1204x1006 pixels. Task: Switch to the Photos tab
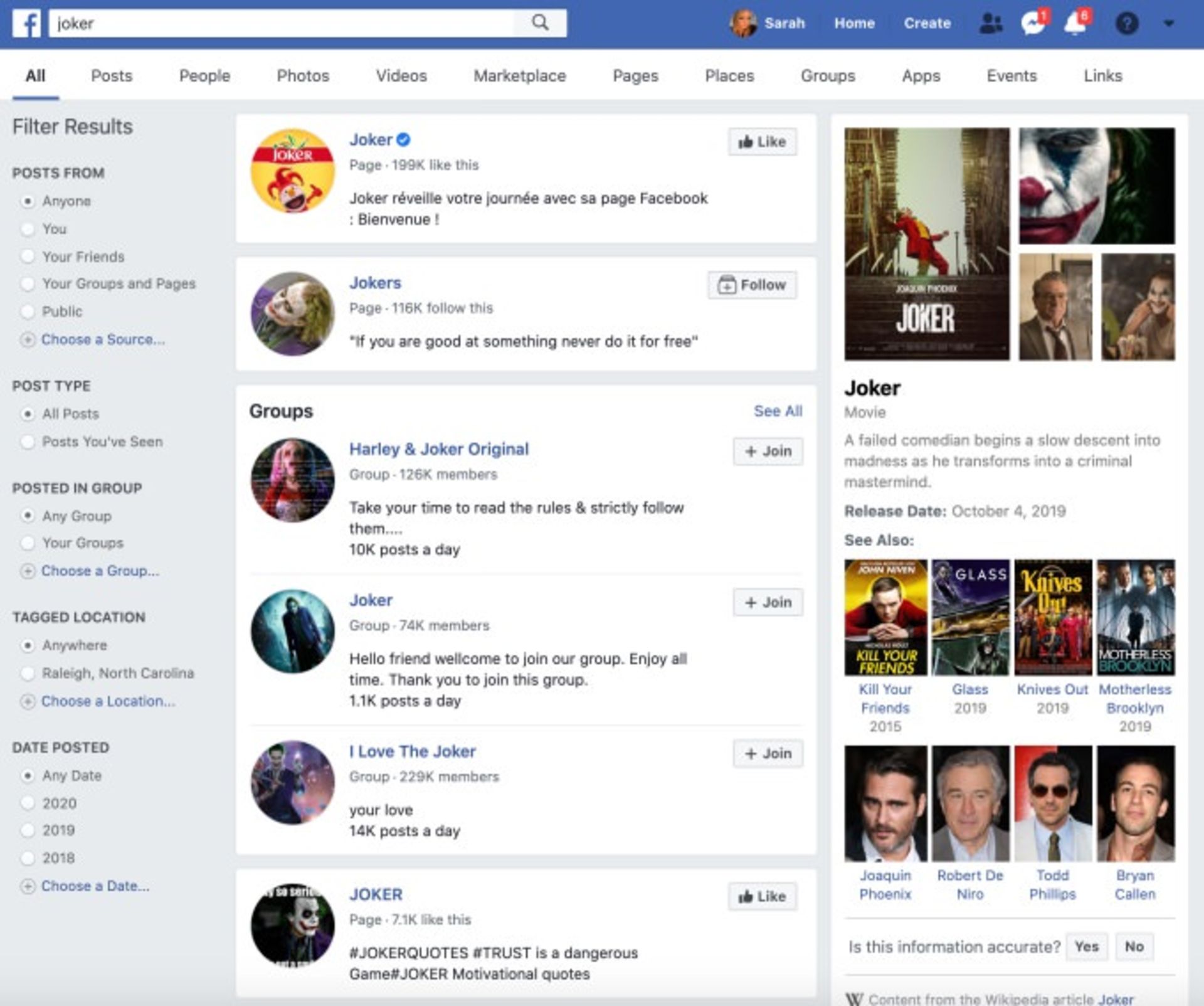click(302, 75)
